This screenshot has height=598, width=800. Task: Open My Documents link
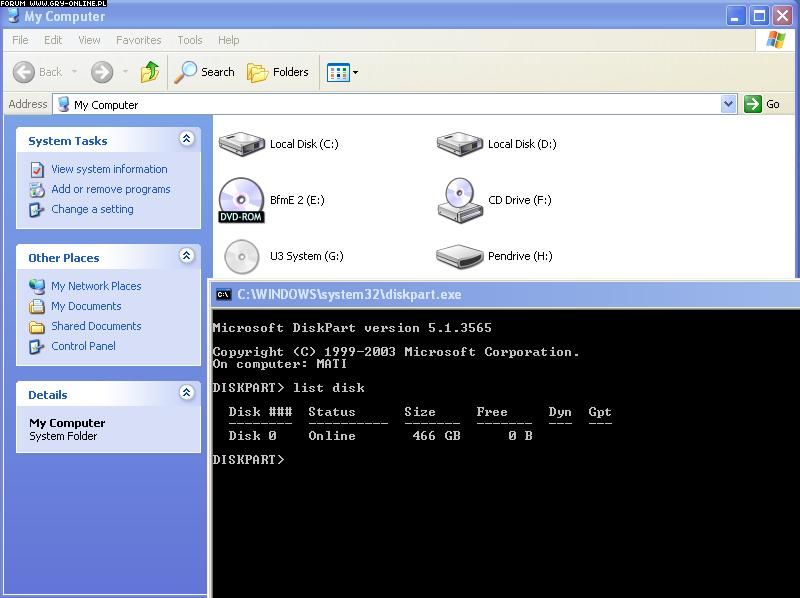[86, 306]
